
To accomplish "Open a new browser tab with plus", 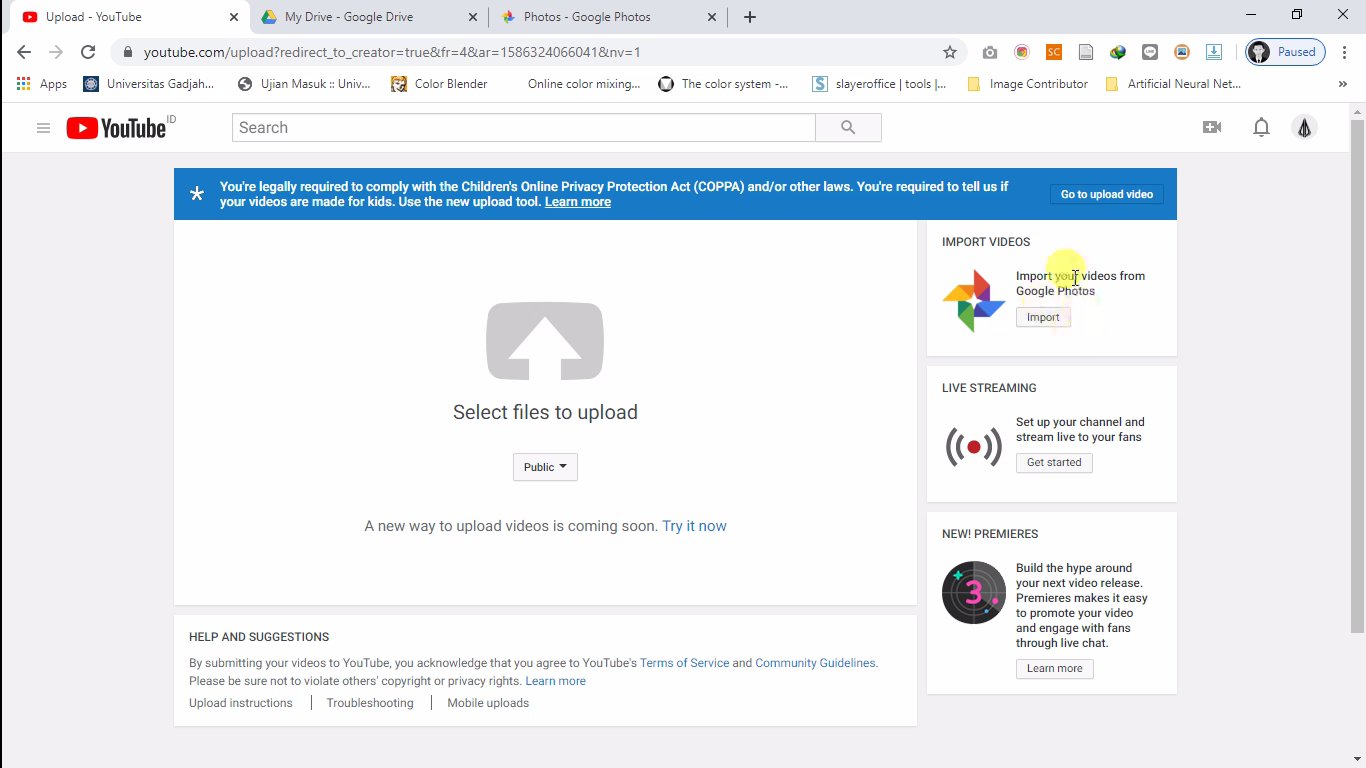I will 749,17.
